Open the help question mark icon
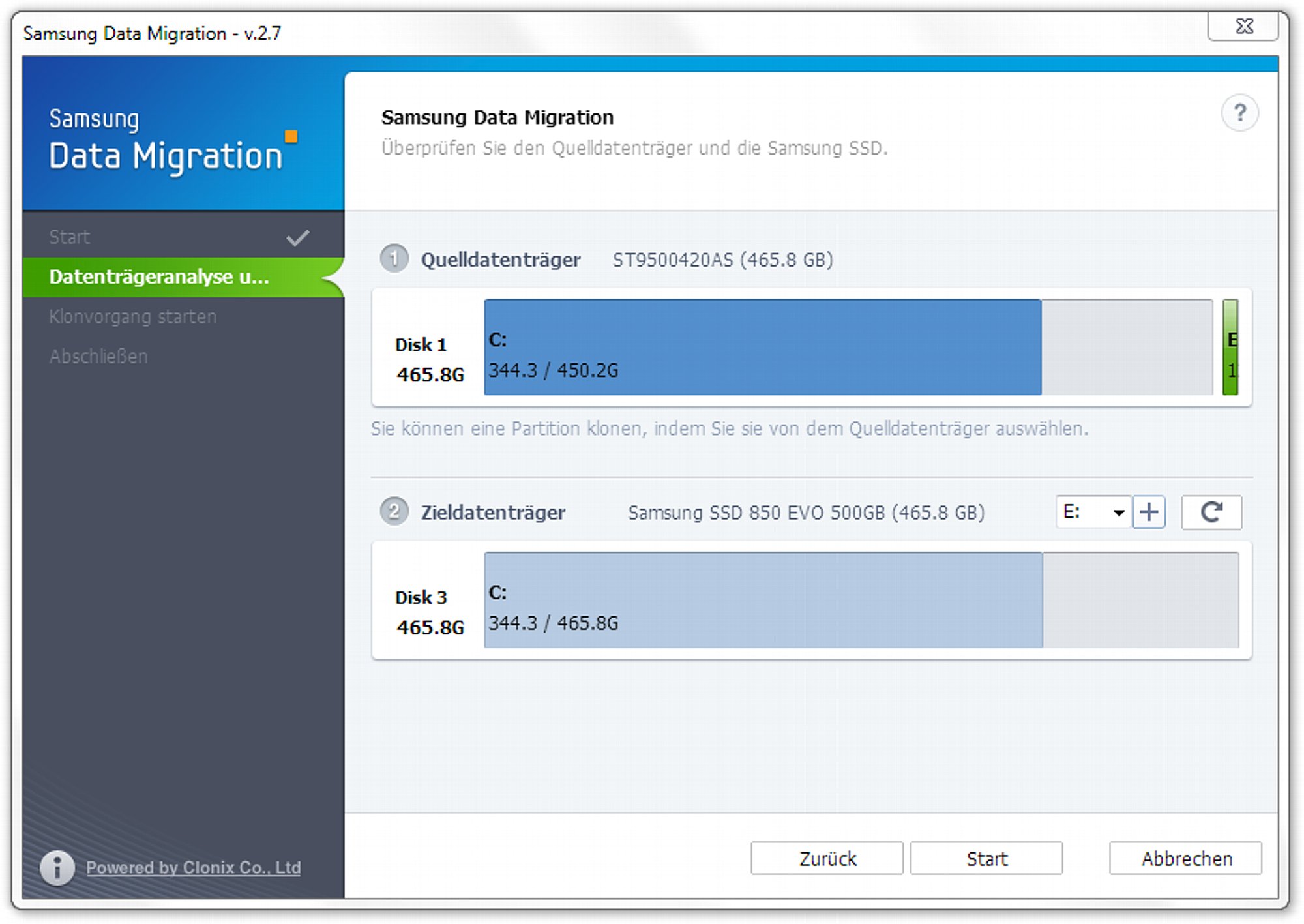1304x924 pixels. 1239,113
